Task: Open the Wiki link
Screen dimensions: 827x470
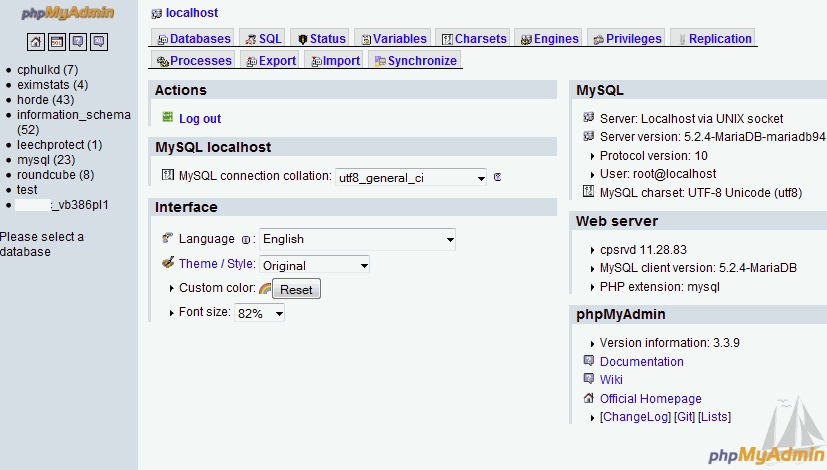Action: click(611, 380)
